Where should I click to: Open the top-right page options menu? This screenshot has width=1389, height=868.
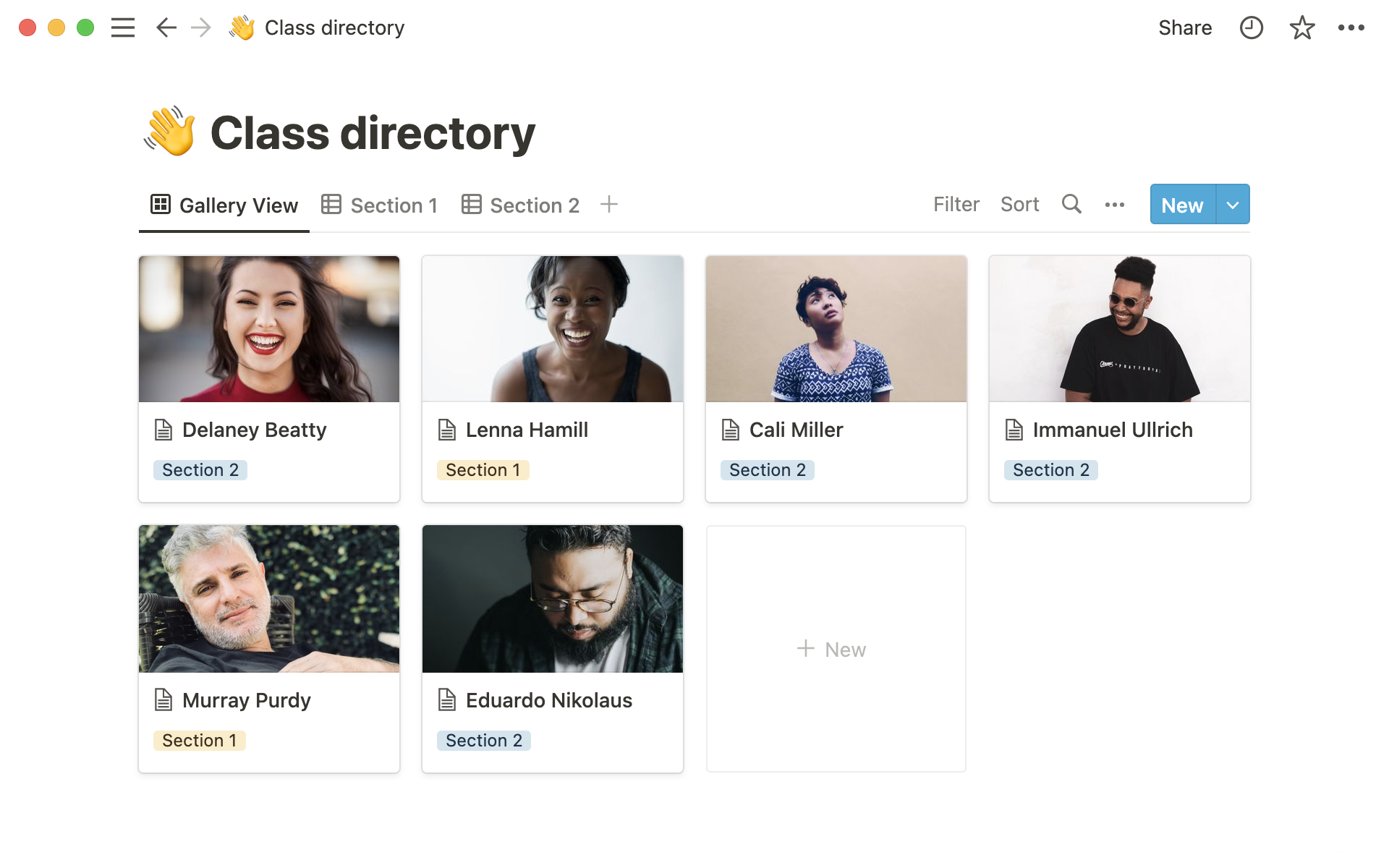tap(1351, 27)
